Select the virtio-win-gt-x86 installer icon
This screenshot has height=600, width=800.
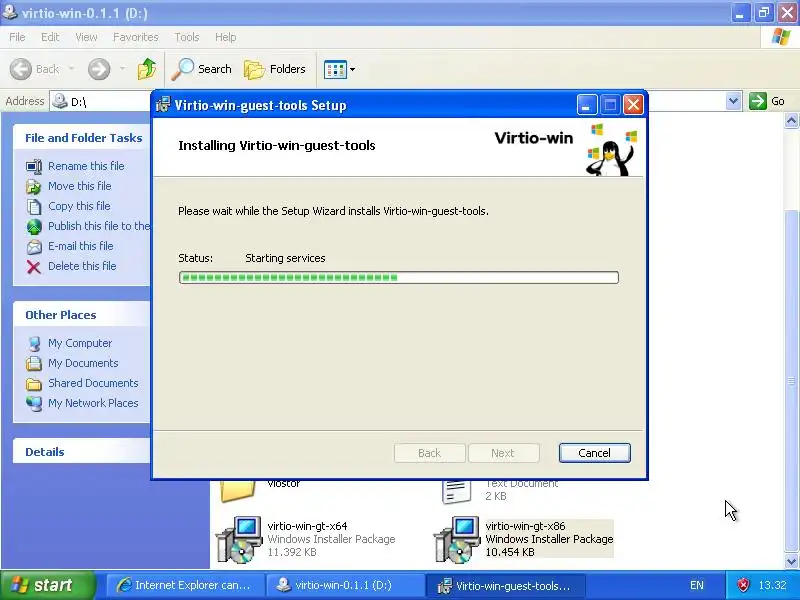pos(457,539)
